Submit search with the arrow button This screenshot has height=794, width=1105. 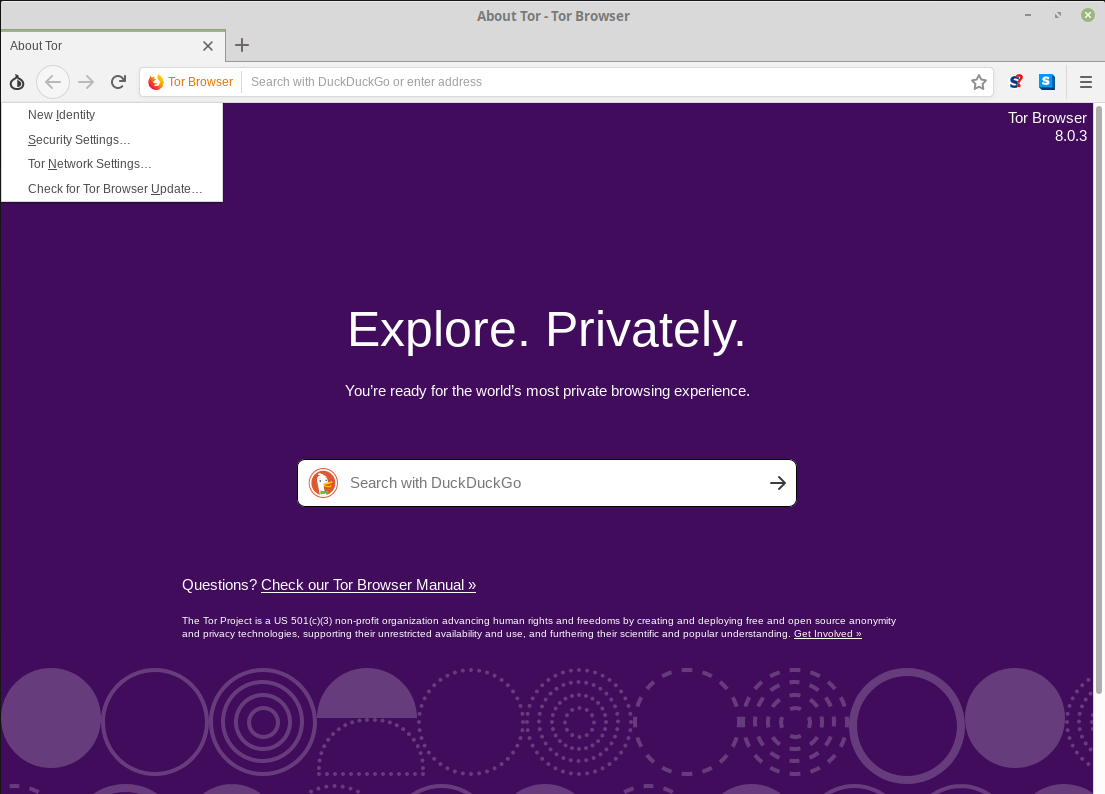click(x=777, y=483)
